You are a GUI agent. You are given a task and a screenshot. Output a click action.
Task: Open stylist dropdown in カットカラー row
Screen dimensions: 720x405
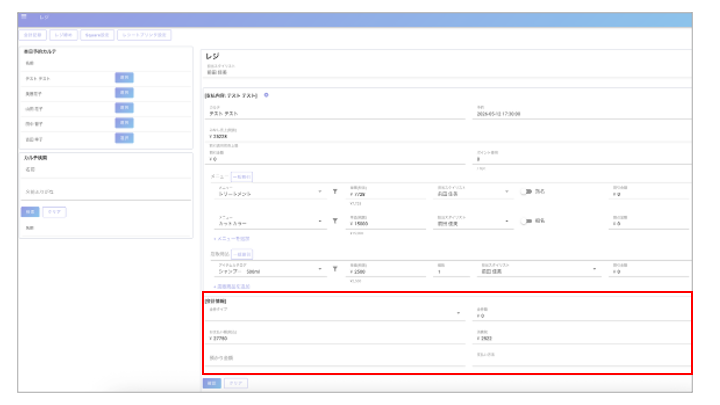[473, 221]
